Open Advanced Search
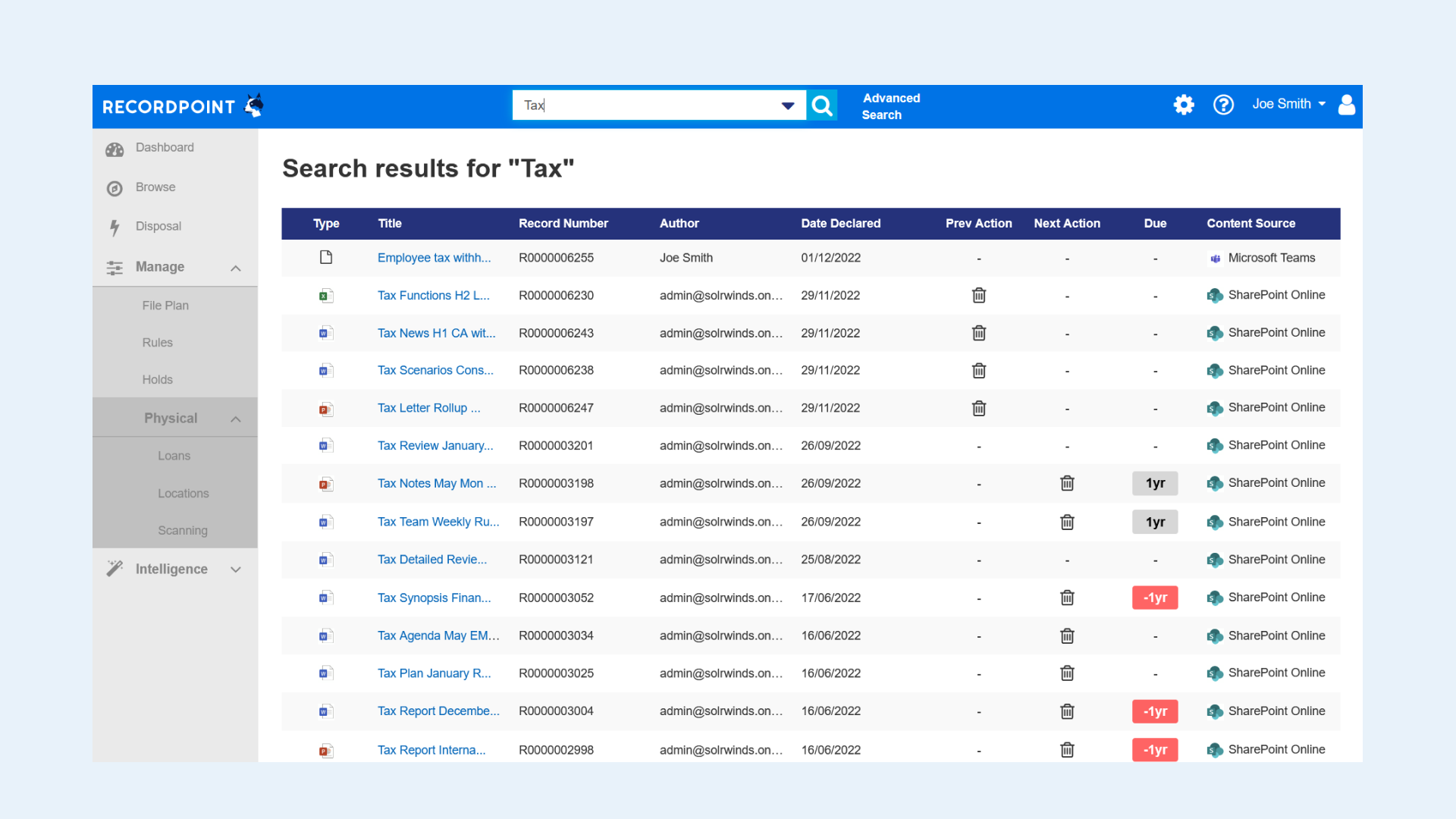This screenshot has height=819, width=1456. pyautogui.click(x=890, y=106)
